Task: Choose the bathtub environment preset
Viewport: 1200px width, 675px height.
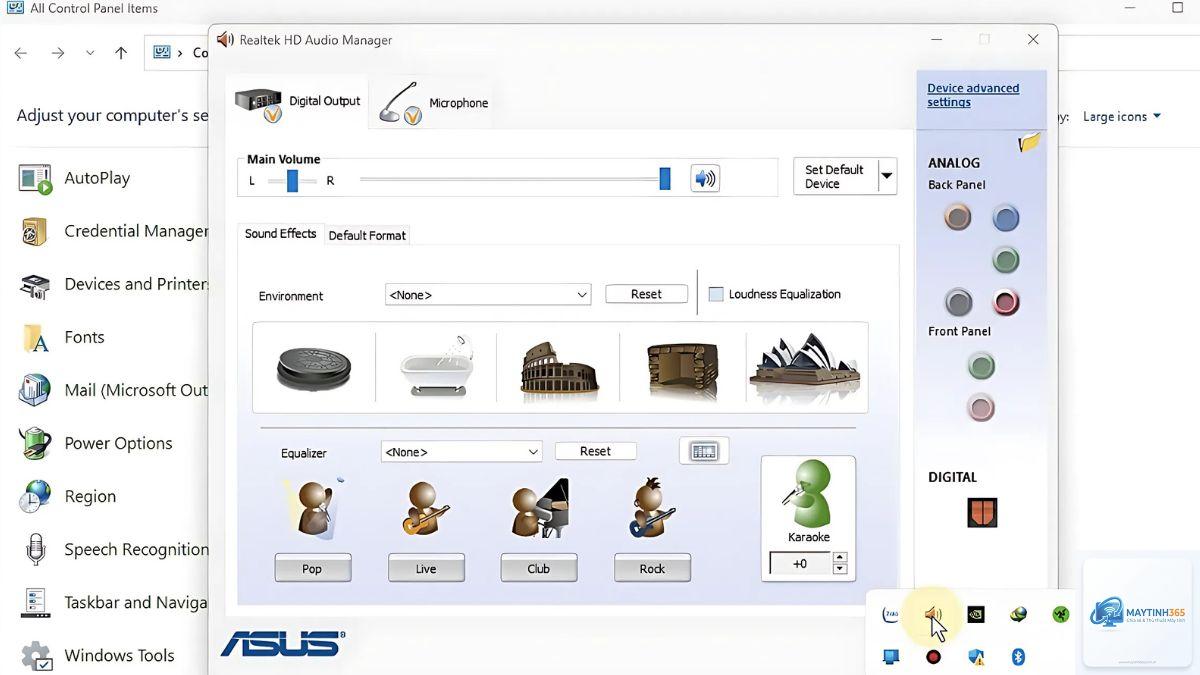Action: click(x=436, y=367)
